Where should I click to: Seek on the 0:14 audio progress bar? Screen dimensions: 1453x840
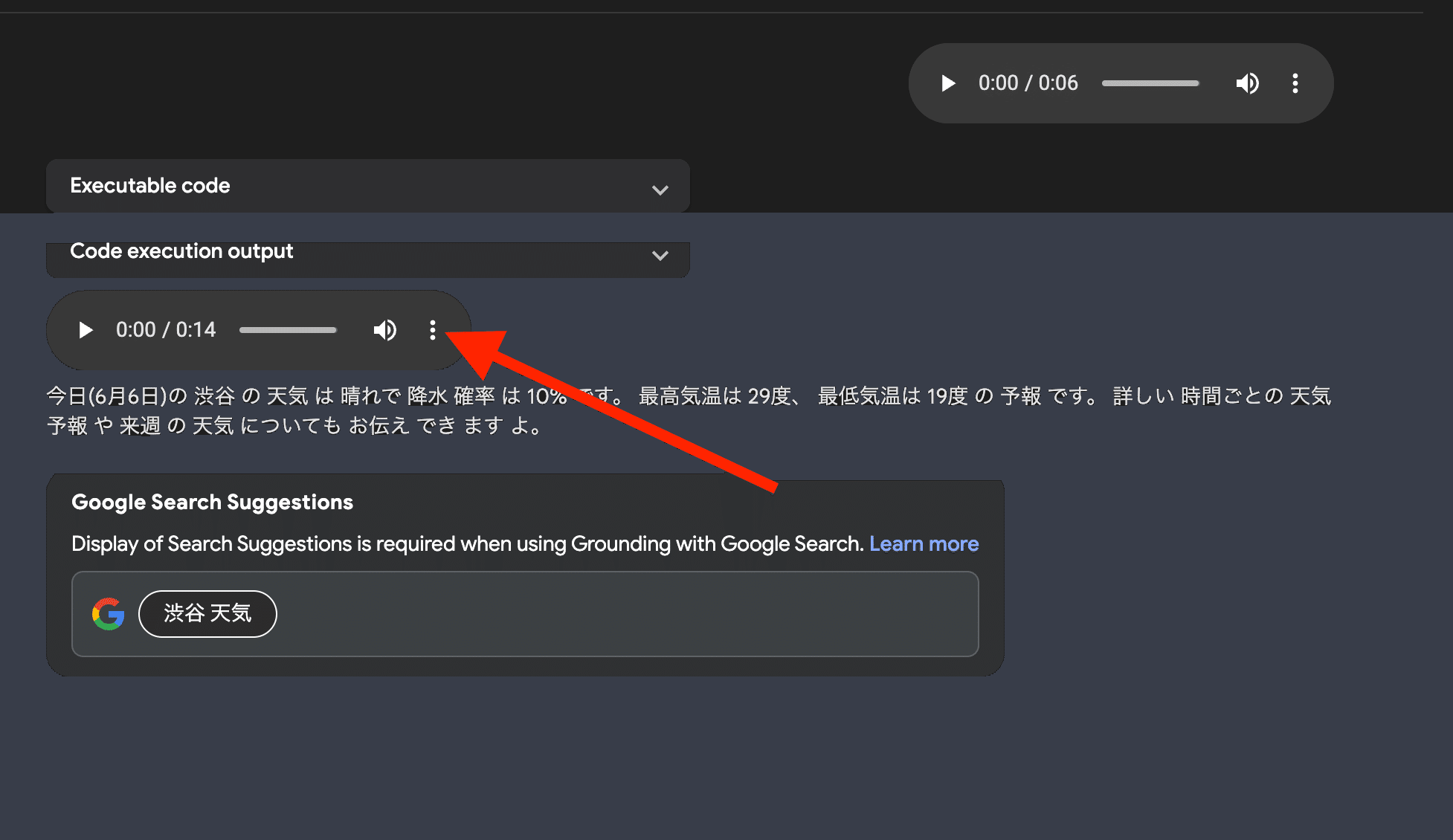288,330
